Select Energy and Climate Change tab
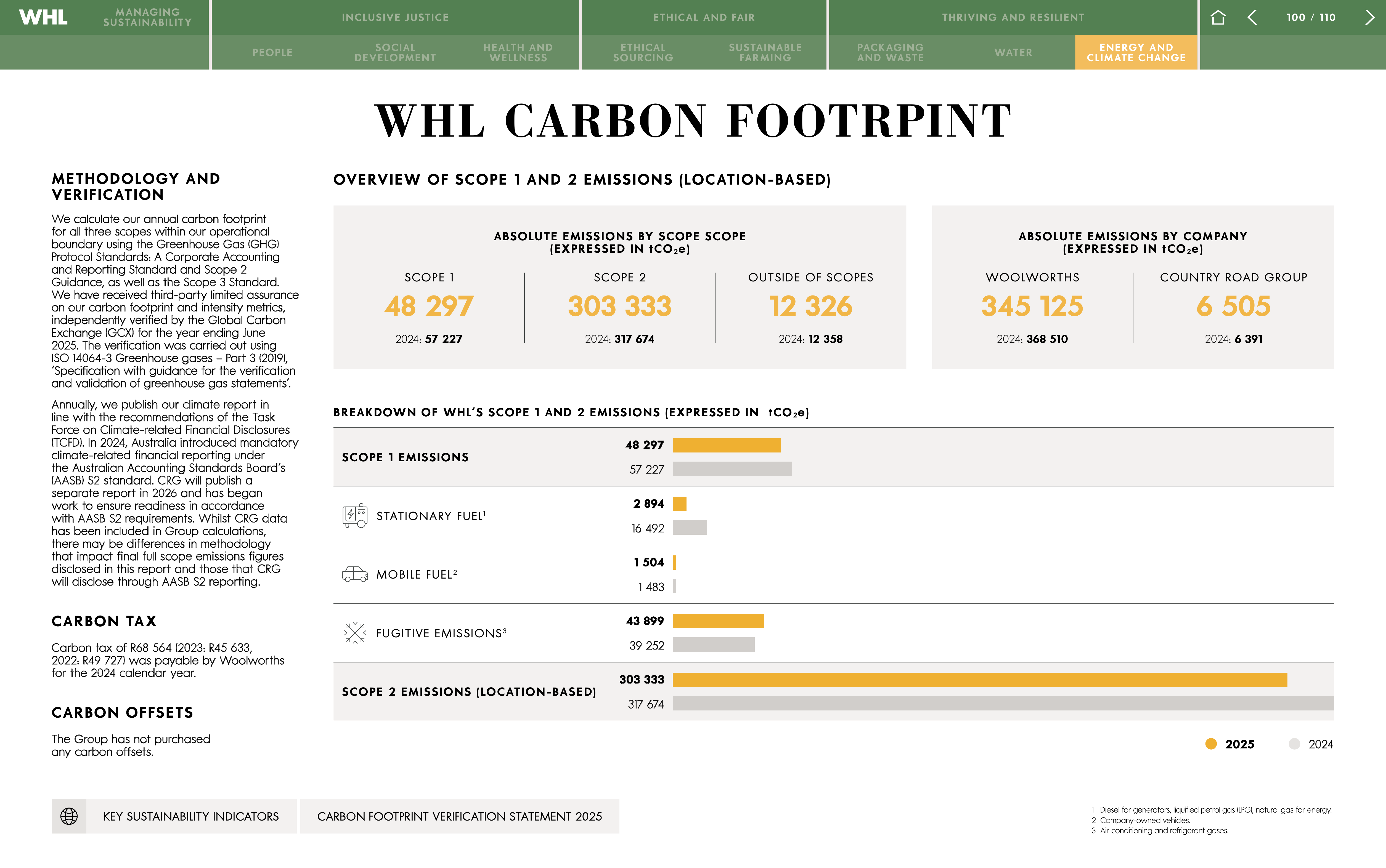Viewport: 1386px width, 868px height. (1136, 52)
